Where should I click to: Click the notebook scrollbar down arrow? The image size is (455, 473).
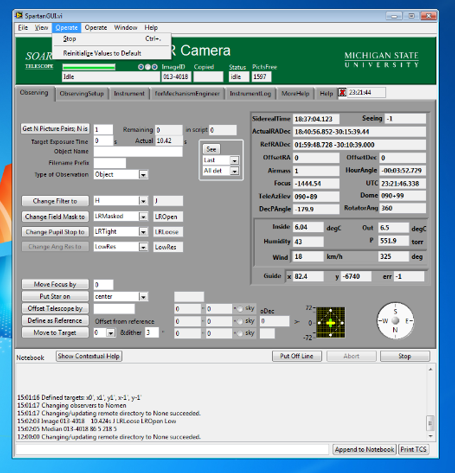click(430, 436)
